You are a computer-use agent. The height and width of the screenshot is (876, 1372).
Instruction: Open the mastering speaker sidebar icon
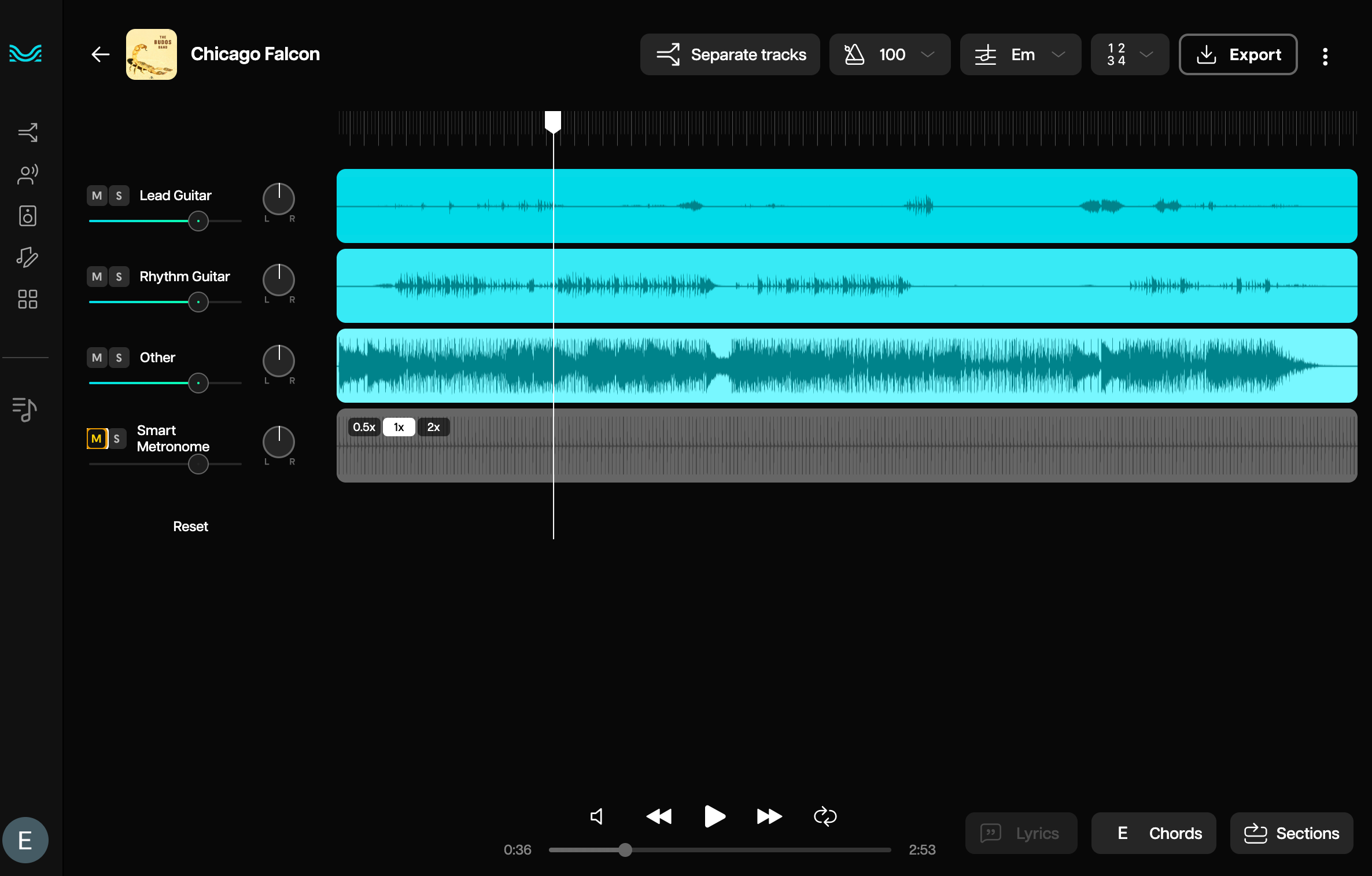click(27, 216)
